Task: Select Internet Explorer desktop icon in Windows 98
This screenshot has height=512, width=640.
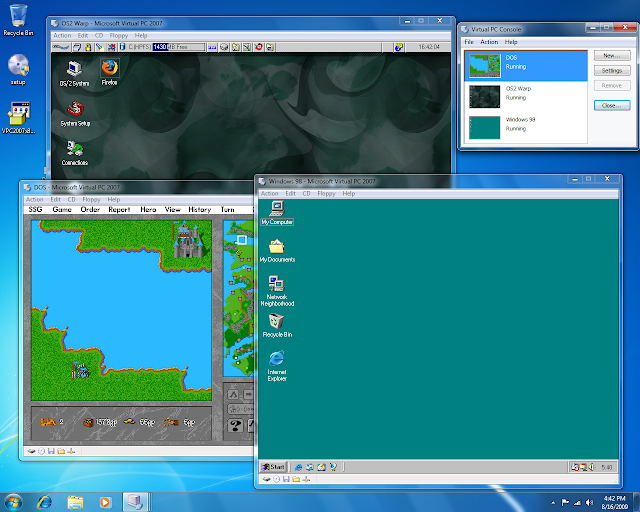Action: [277, 366]
